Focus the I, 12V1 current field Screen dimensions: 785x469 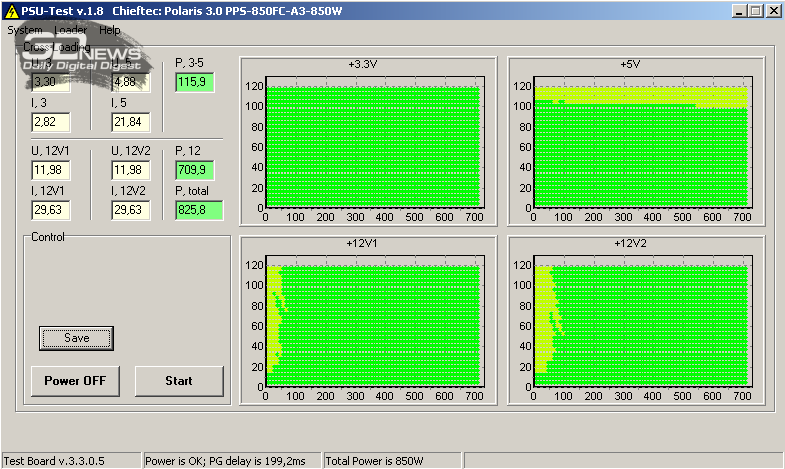[x=50, y=210]
